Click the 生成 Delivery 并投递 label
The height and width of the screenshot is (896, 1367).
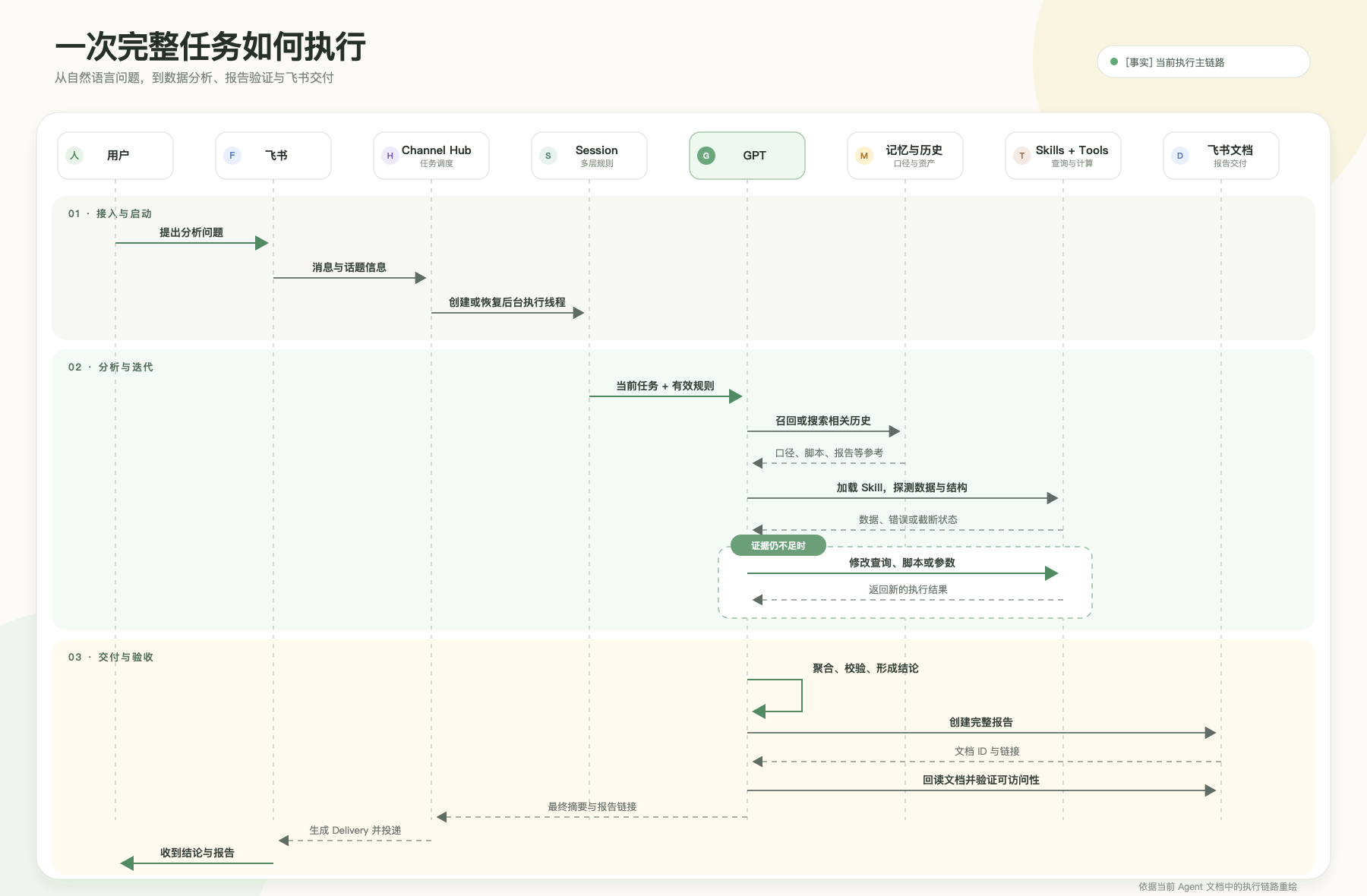pos(355,830)
